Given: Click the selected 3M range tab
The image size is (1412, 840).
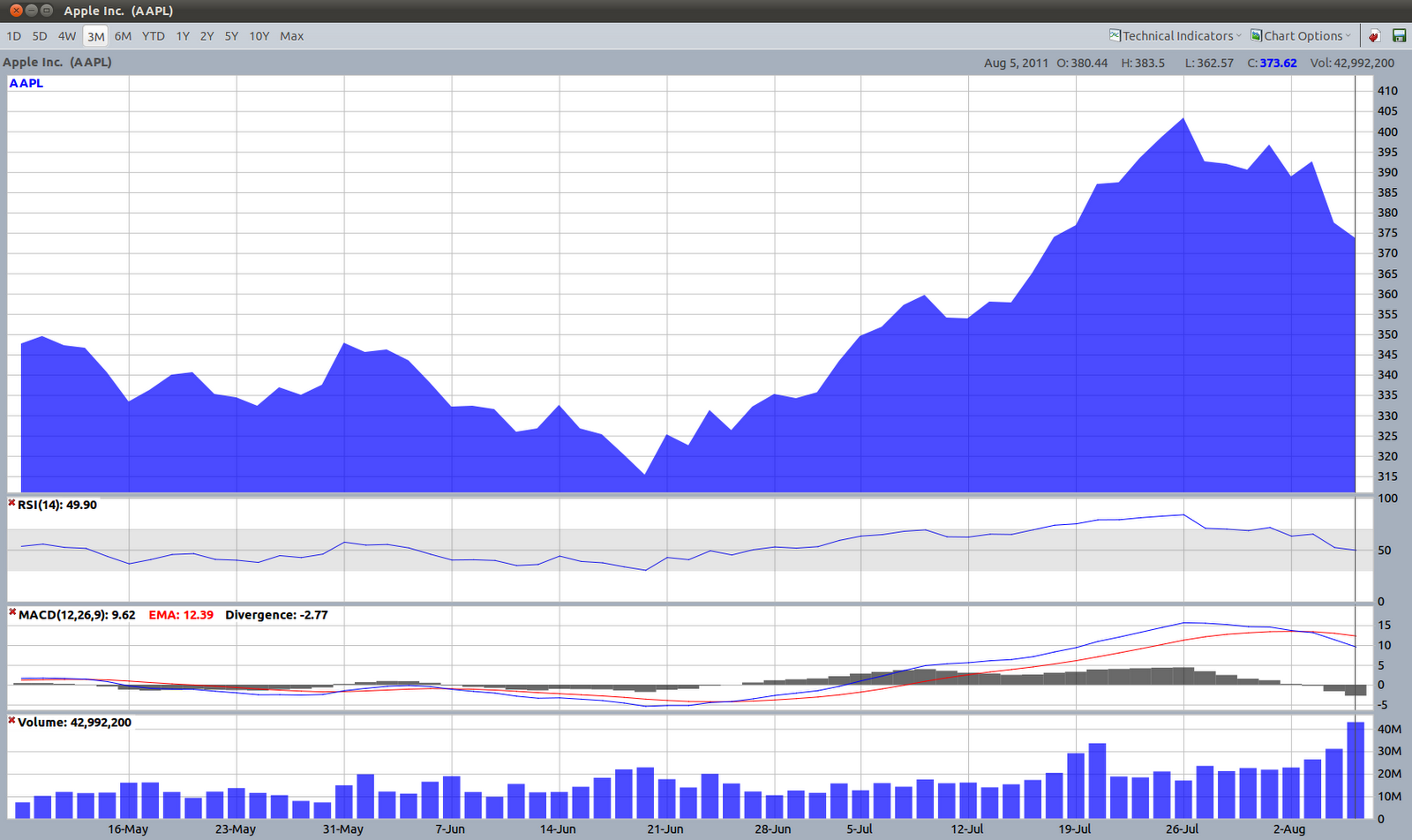Looking at the screenshot, I should point(96,36).
